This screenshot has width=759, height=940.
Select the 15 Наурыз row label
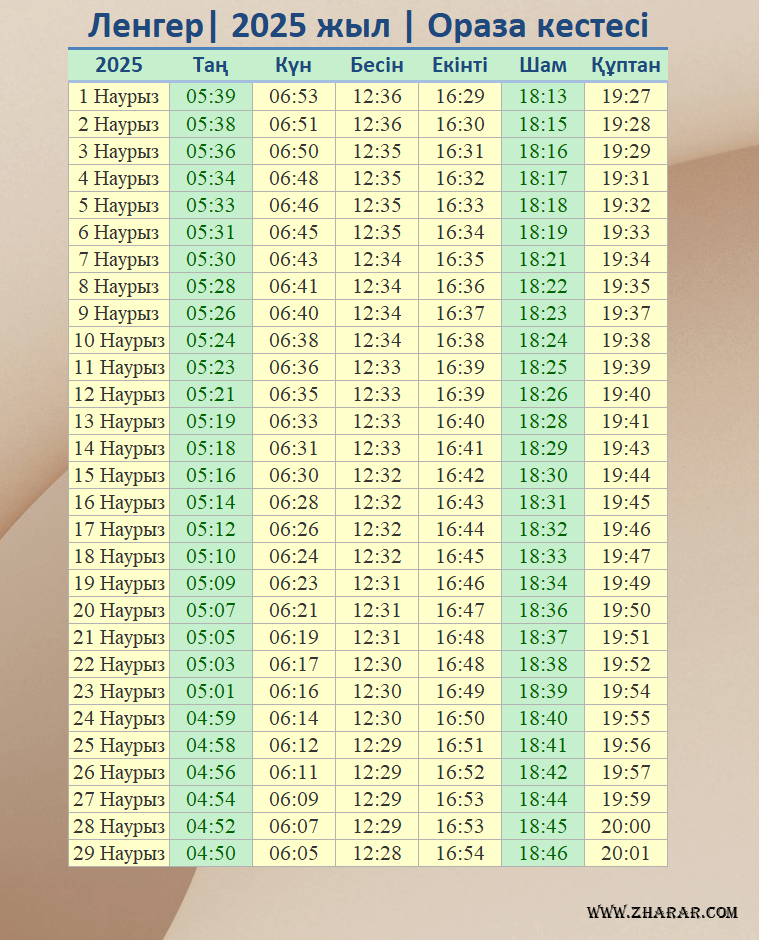[119, 475]
